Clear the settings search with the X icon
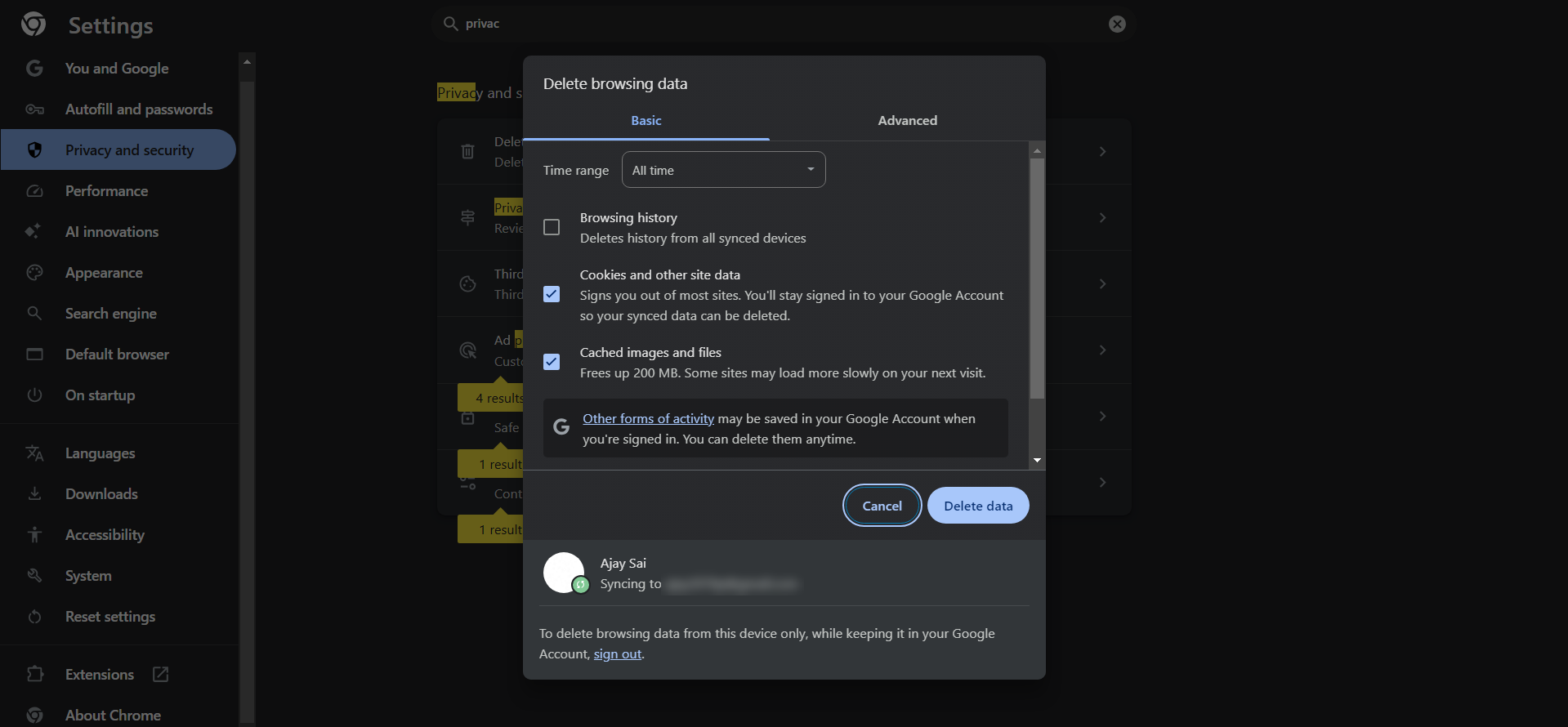 pyautogui.click(x=1117, y=25)
